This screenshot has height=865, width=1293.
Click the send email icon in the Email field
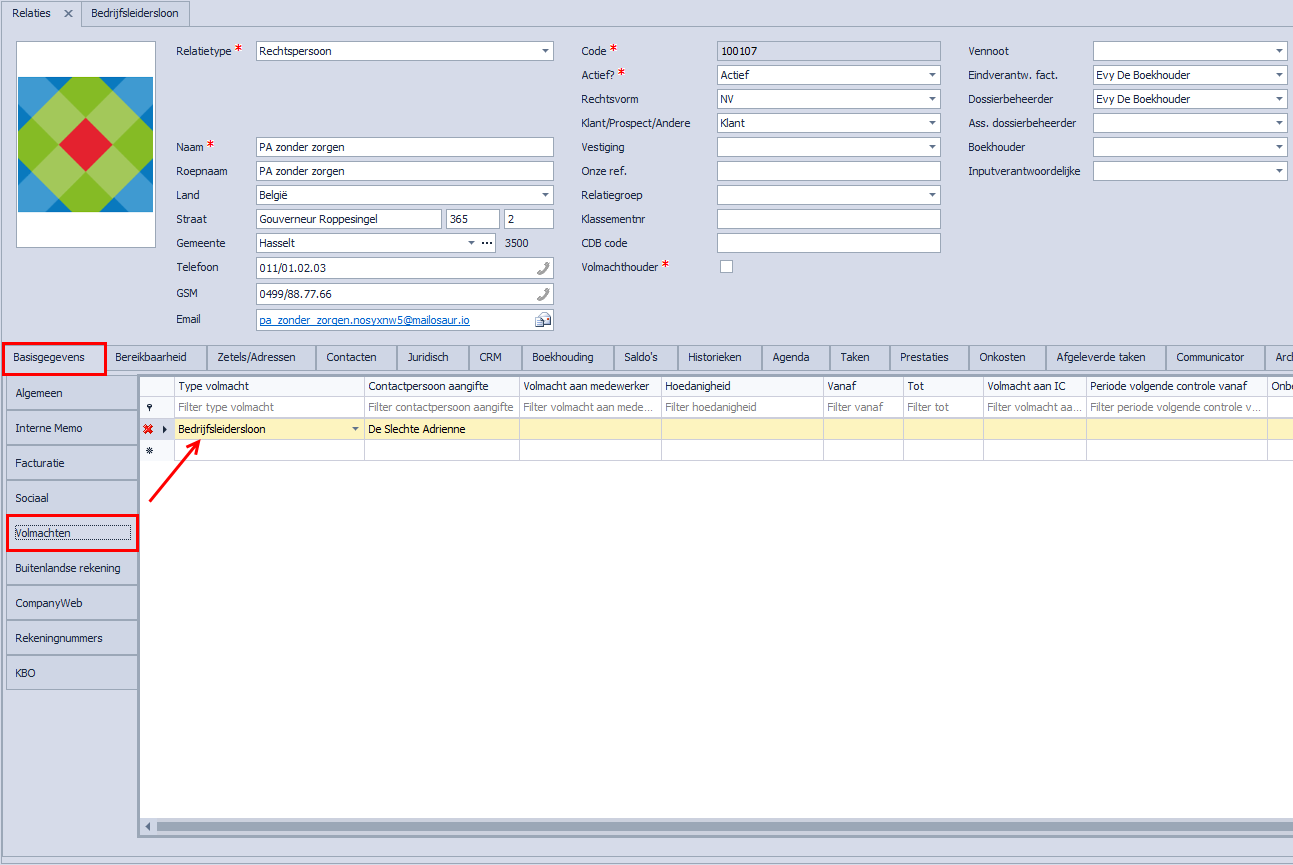pos(542,318)
